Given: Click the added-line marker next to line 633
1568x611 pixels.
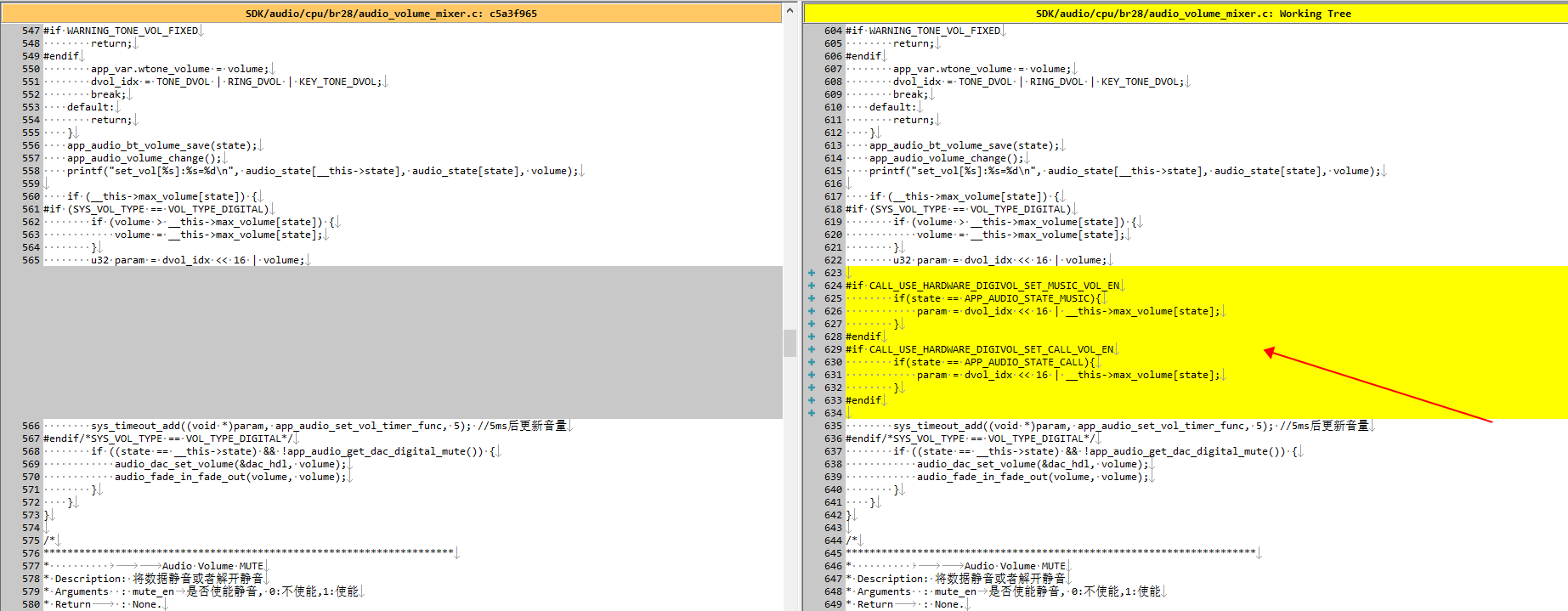Looking at the screenshot, I should point(812,400).
